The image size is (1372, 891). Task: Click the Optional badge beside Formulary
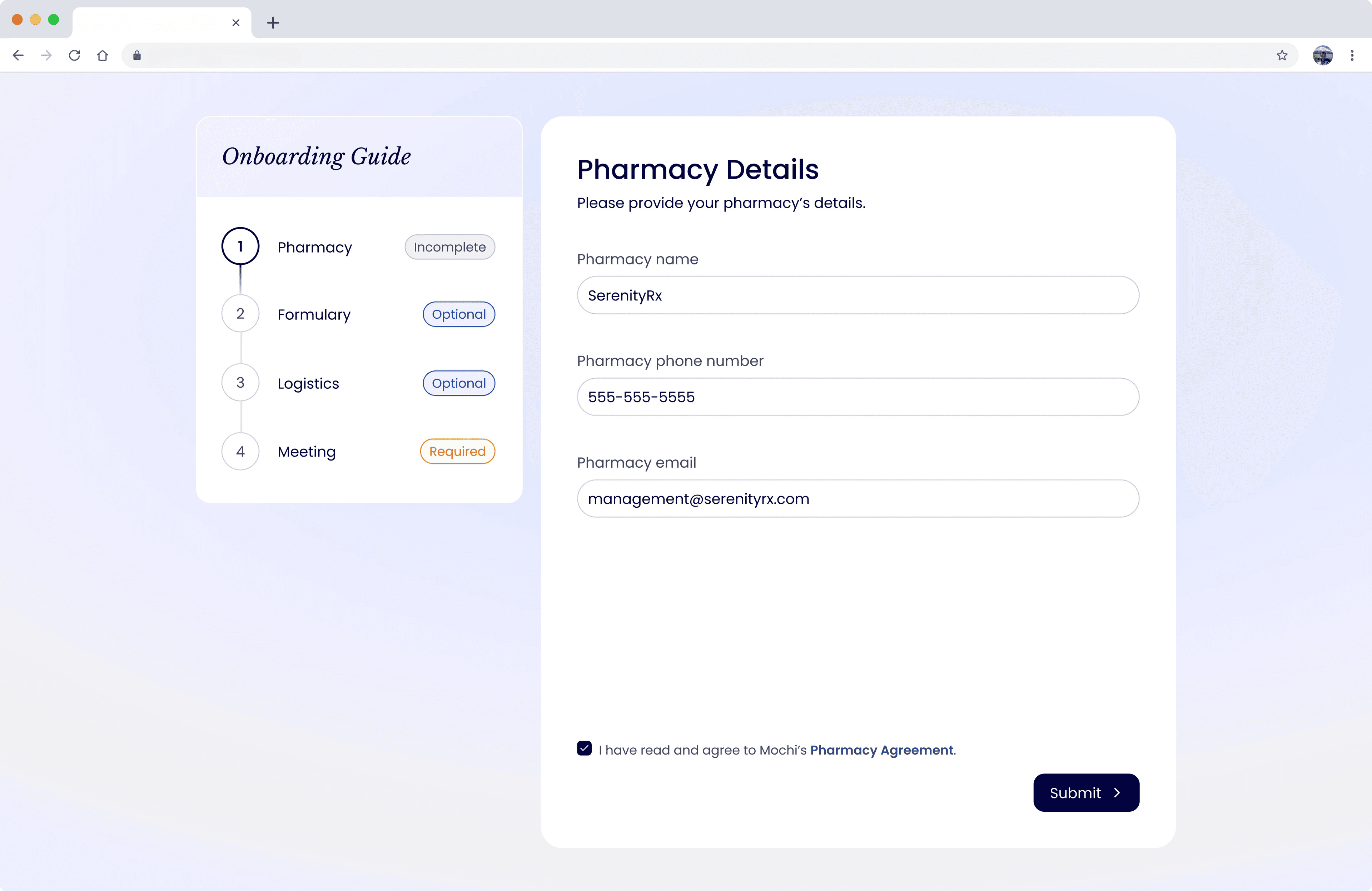[458, 314]
